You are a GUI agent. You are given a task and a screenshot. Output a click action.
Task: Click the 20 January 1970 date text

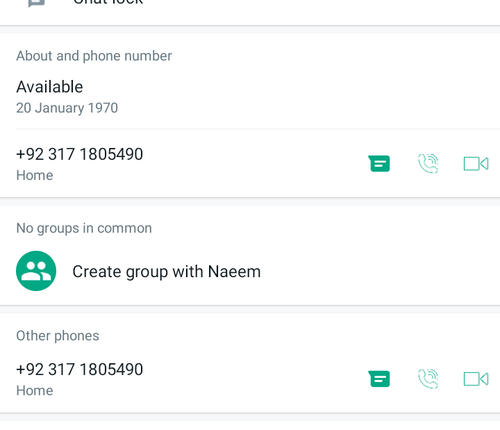pyautogui.click(x=67, y=108)
